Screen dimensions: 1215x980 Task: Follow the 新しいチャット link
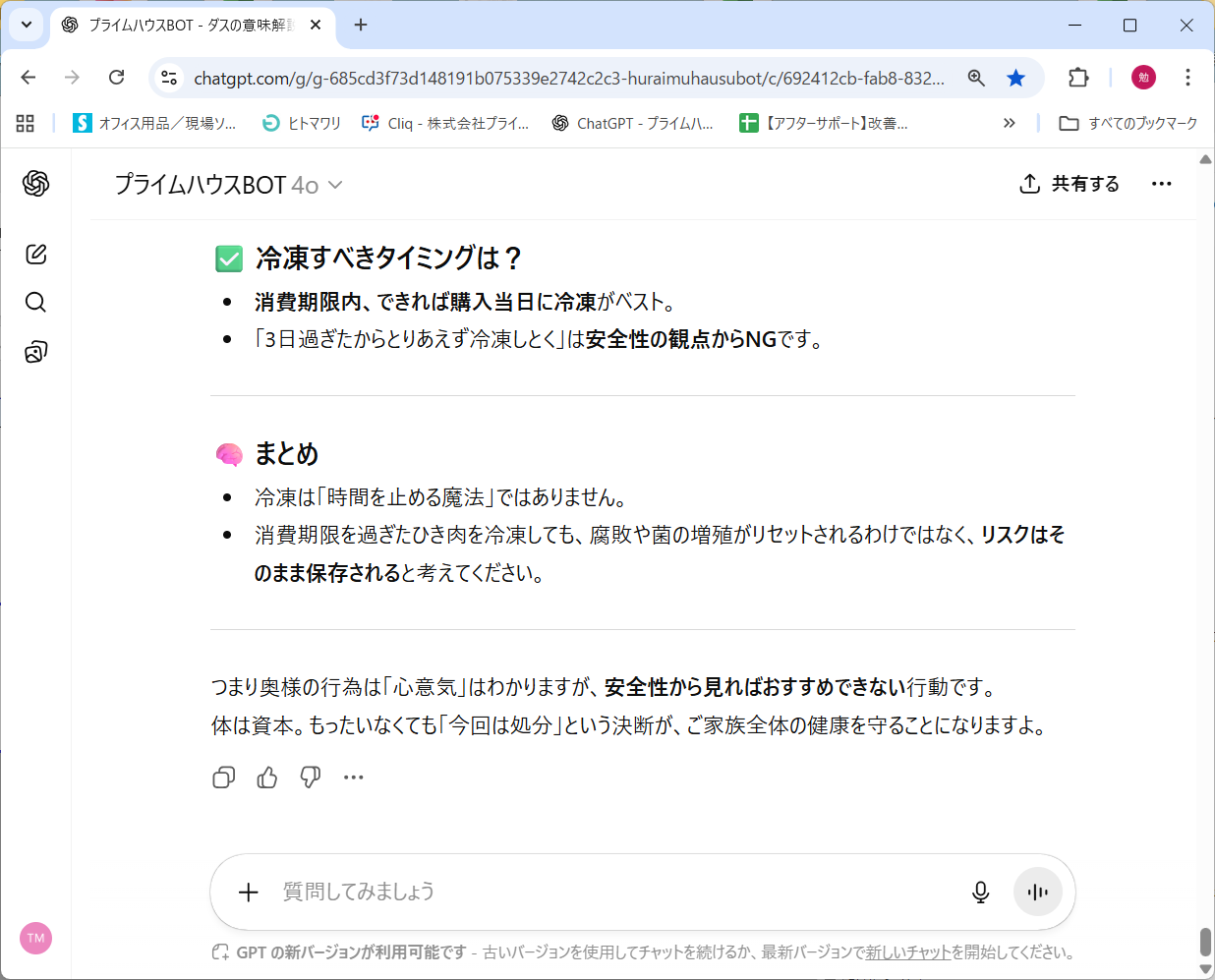907,951
